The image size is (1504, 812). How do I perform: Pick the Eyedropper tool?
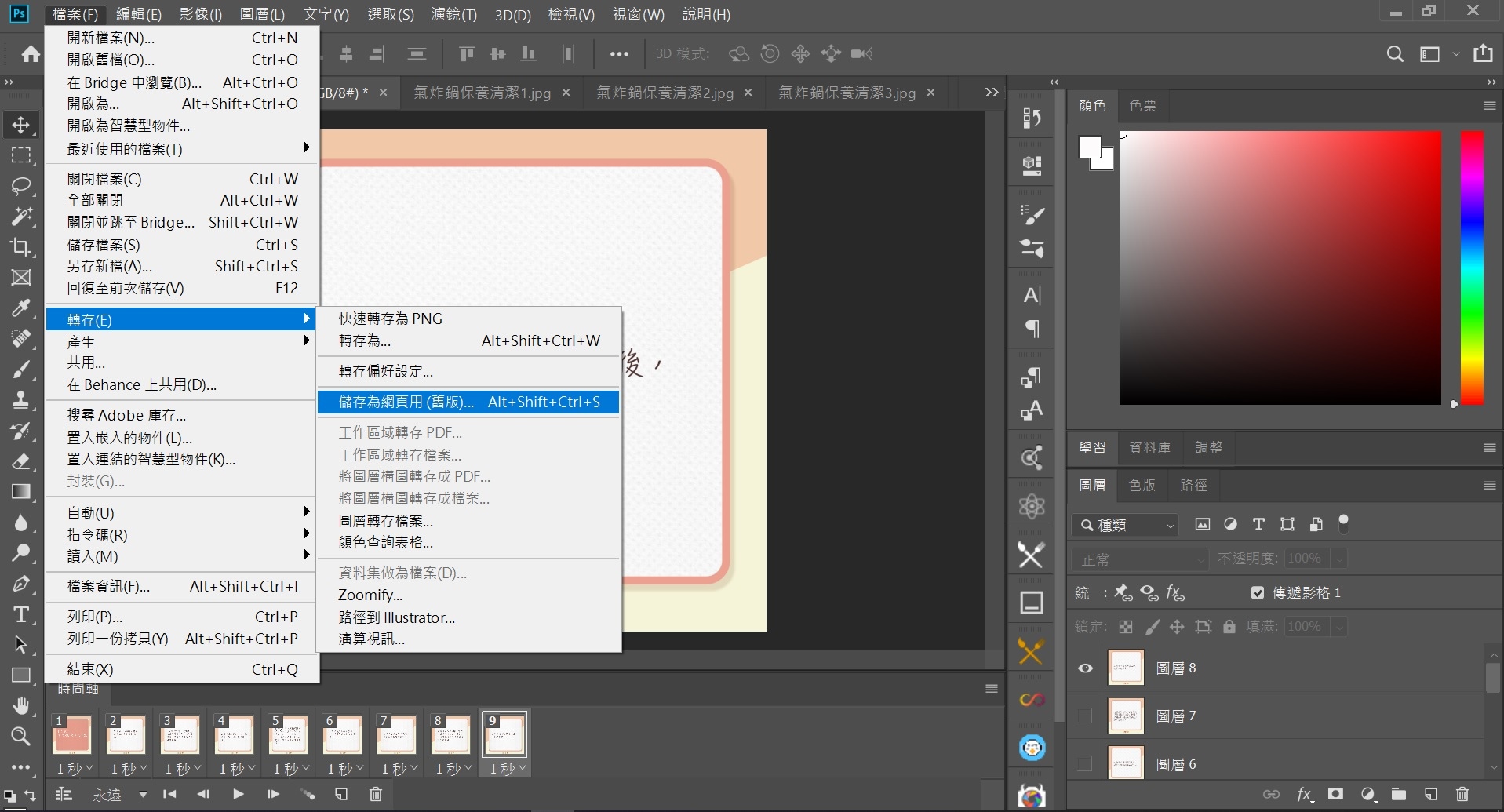(x=21, y=308)
